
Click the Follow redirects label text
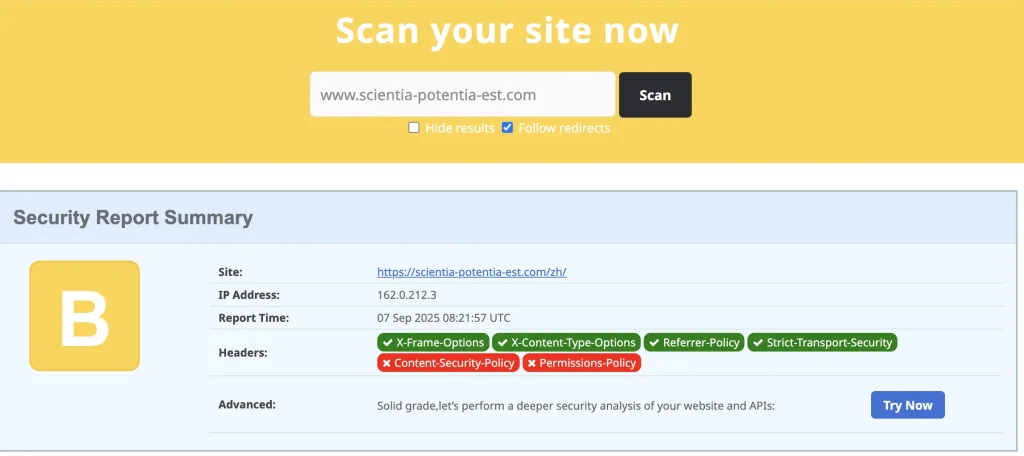point(564,128)
